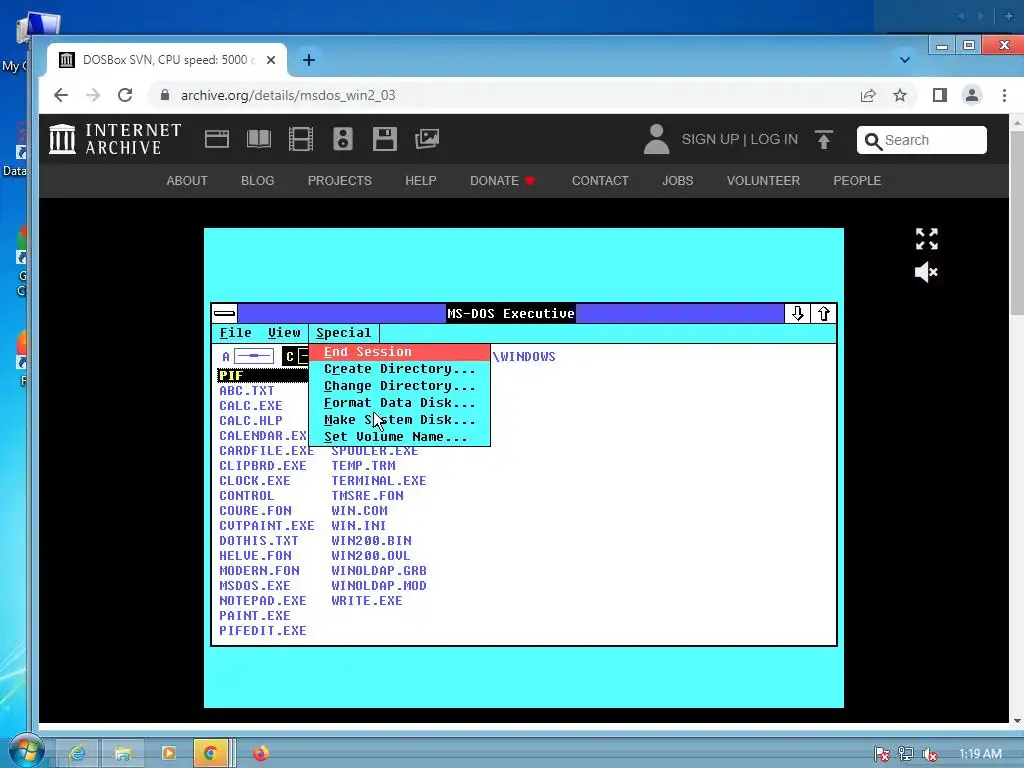This screenshot has width=1024, height=768.
Task: Click the VOLUNTEER link
Action: tap(763, 181)
